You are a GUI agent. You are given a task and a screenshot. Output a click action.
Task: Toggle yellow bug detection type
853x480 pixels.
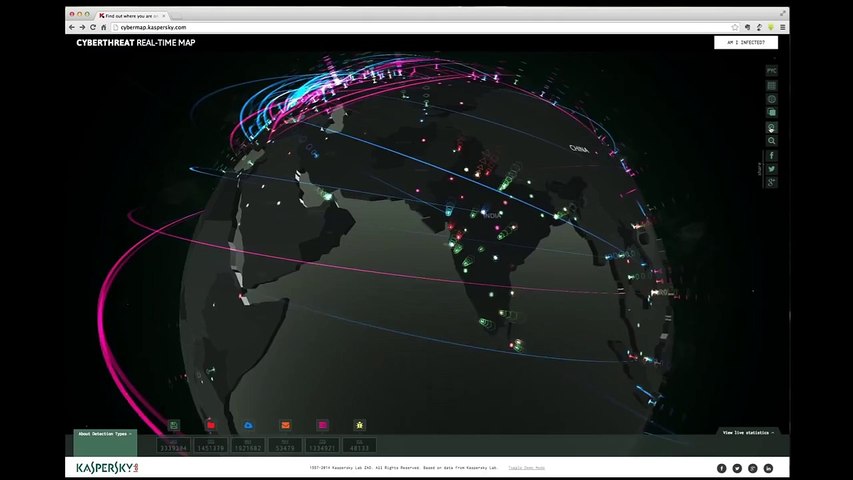pyautogui.click(x=360, y=425)
